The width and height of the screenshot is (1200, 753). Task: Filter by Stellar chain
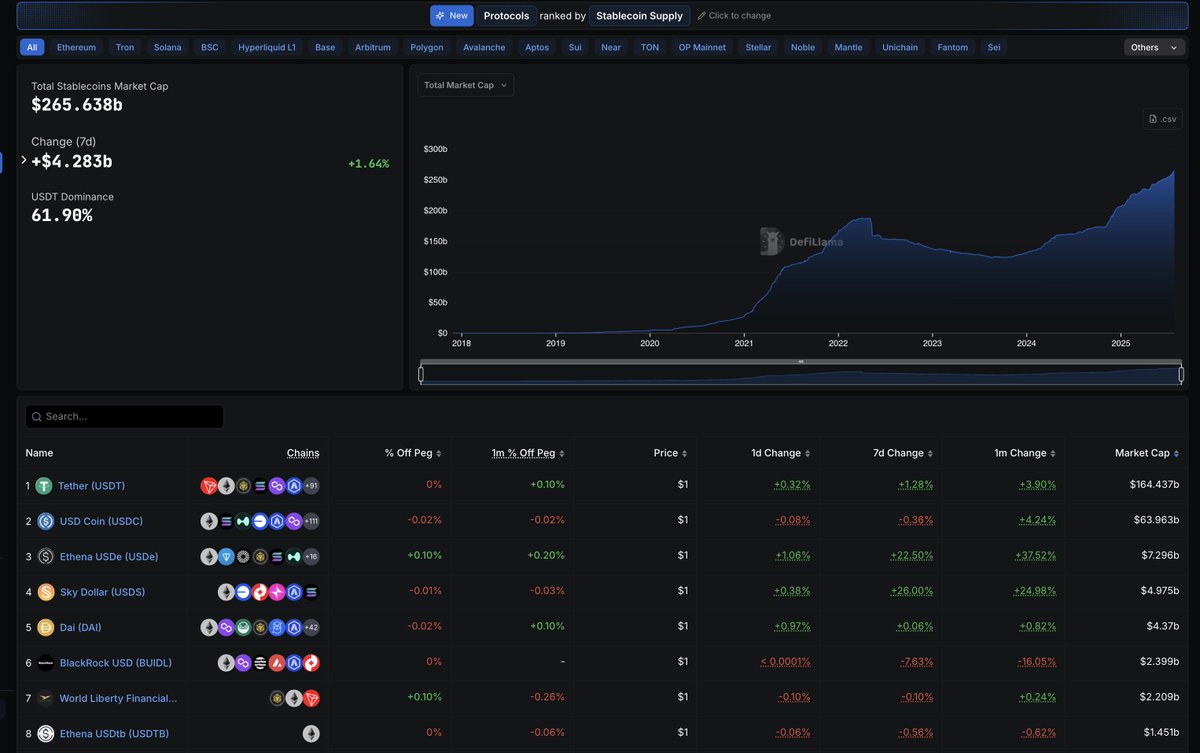tap(758, 47)
